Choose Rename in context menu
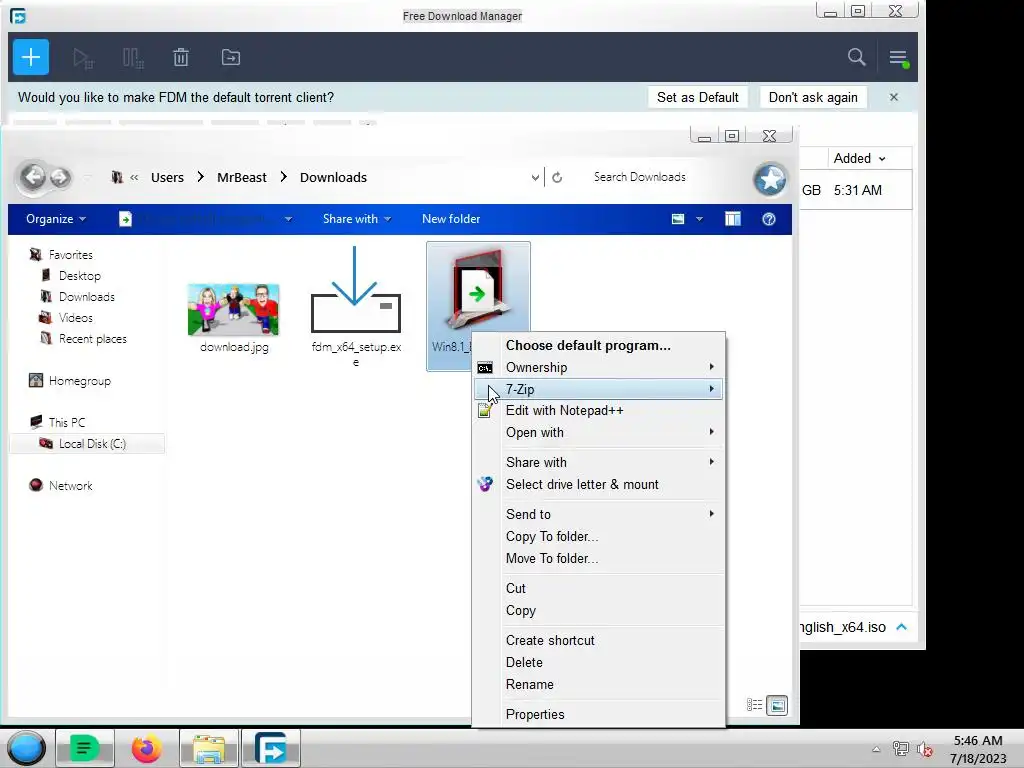Screen dimensions: 1024x768 point(598,684)
